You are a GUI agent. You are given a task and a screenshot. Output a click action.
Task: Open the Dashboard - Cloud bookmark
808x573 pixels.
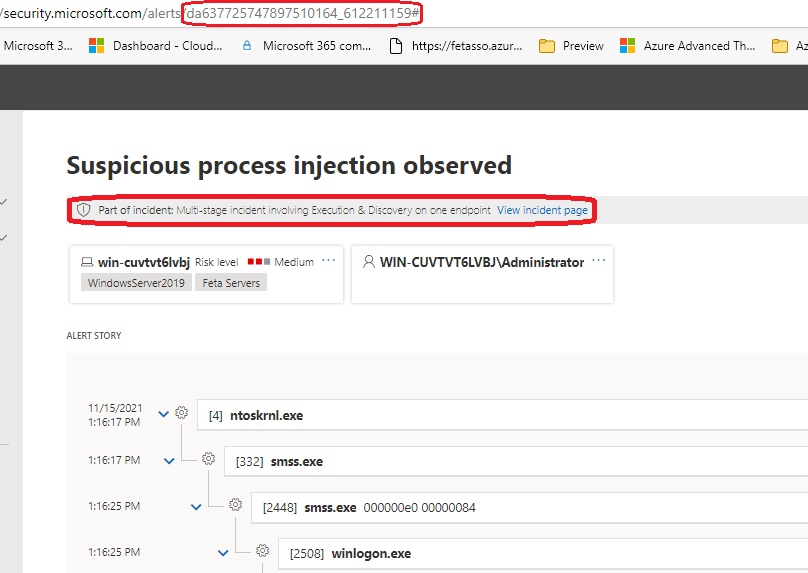[155, 45]
